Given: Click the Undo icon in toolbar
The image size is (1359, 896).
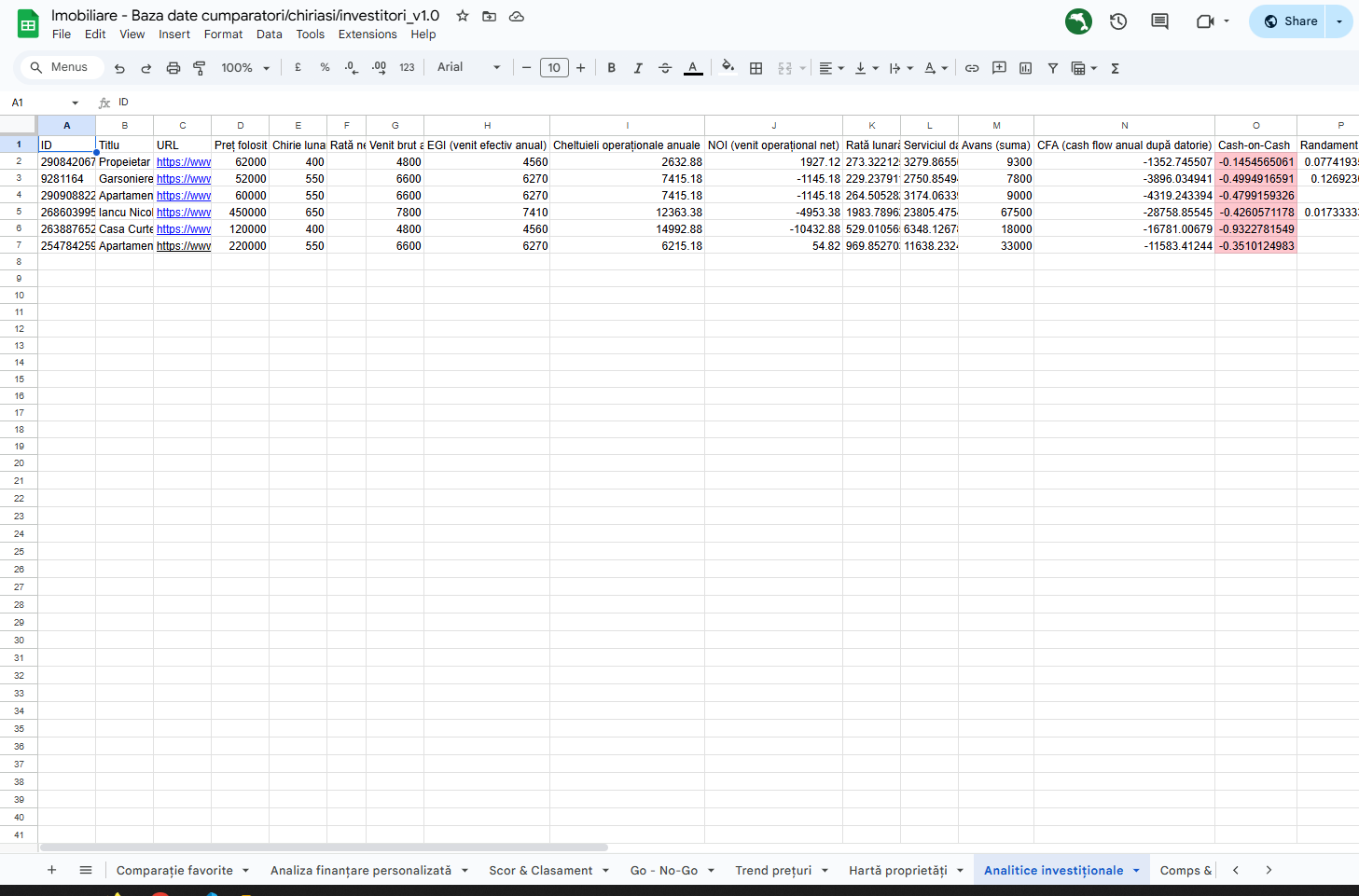Looking at the screenshot, I should 119,68.
